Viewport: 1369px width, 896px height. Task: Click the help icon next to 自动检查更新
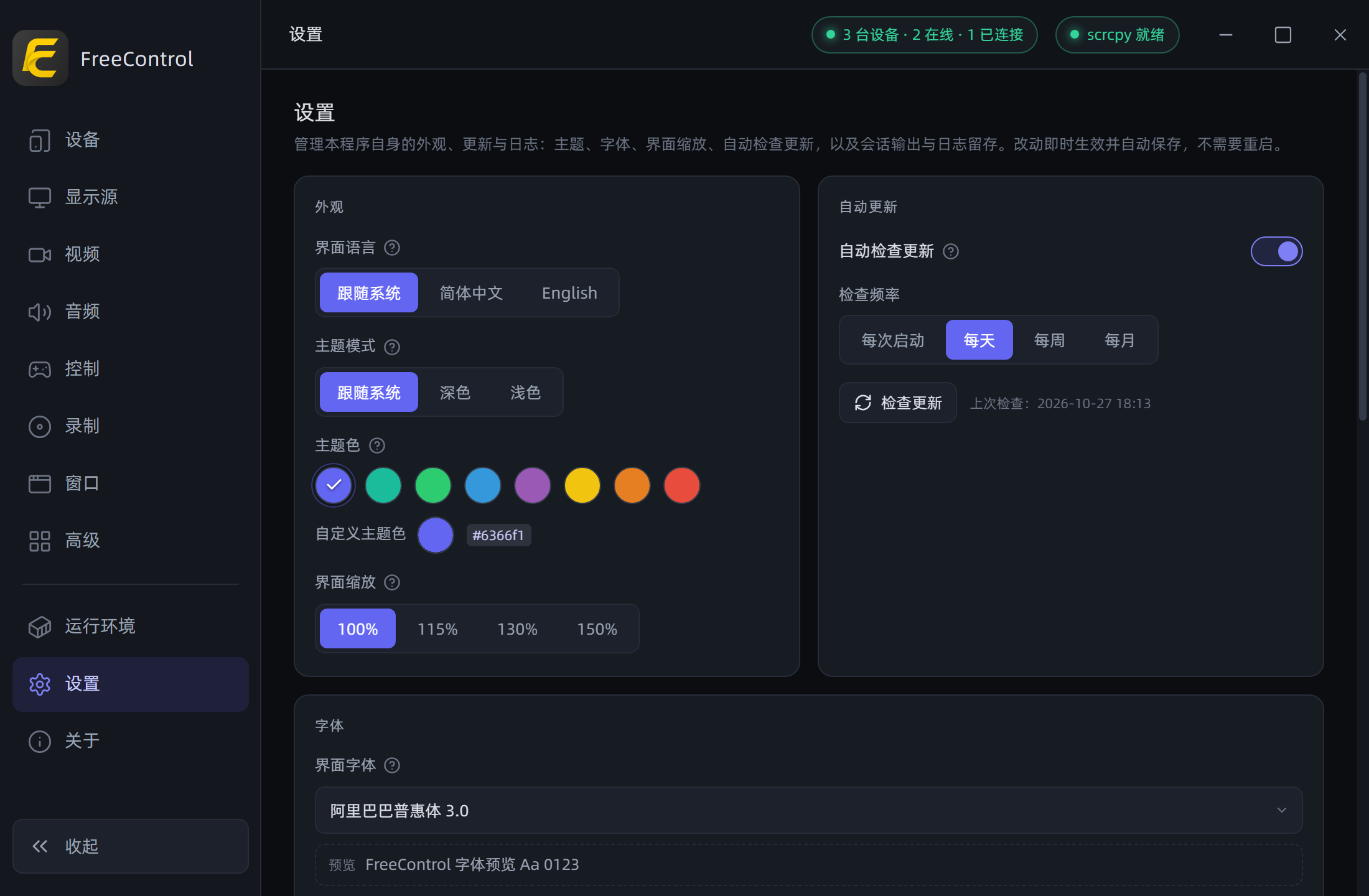coord(951,251)
